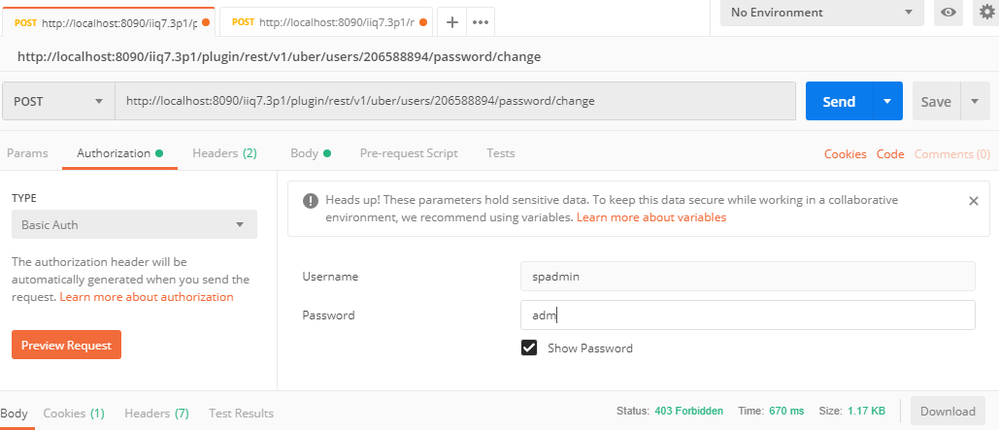Open the Basic Auth type dropdown
The image size is (999, 430).
tap(134, 225)
